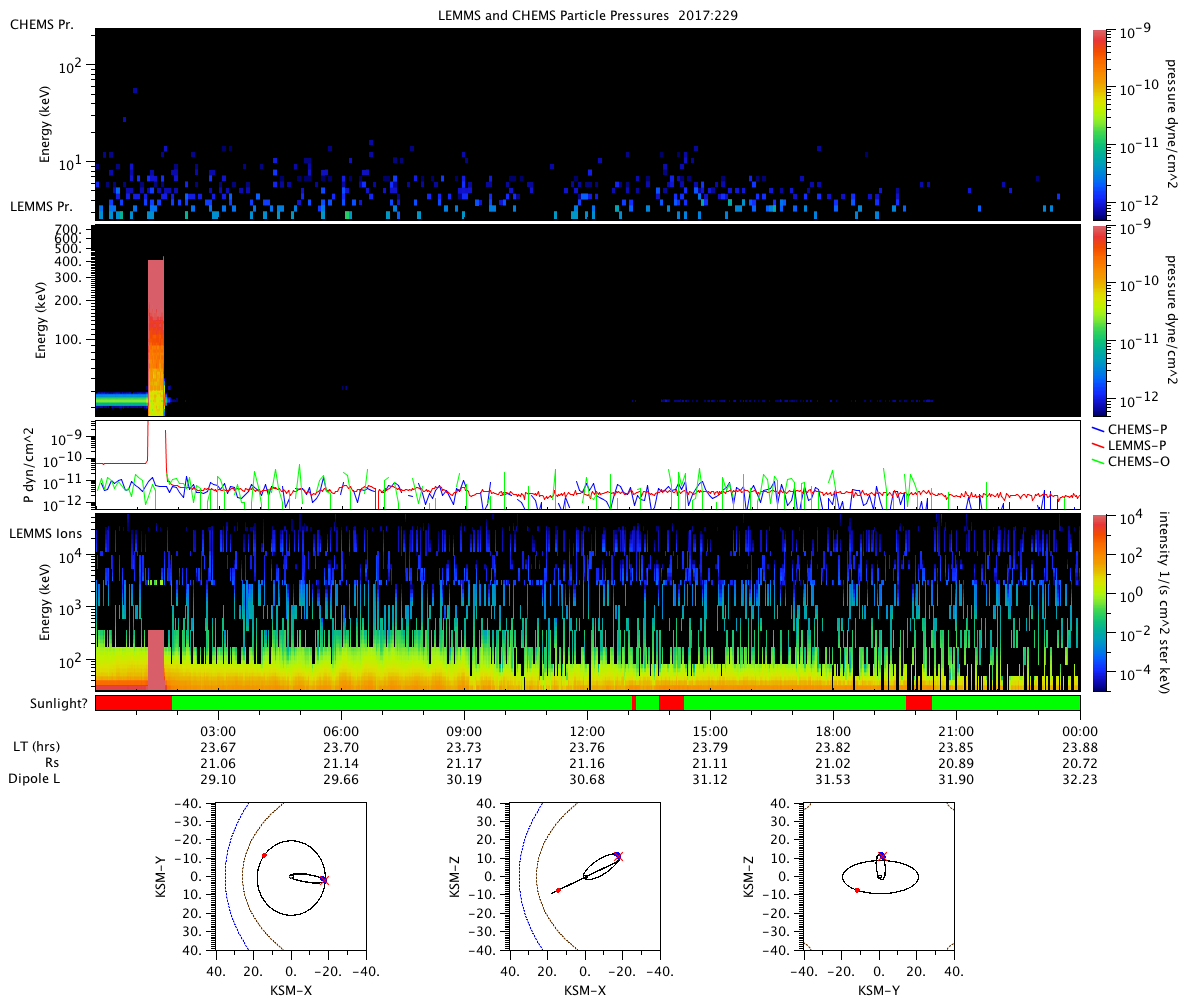1200x1000 pixels.
Task: Click the red Sunlight segment just before 15:00
Action: point(671,703)
